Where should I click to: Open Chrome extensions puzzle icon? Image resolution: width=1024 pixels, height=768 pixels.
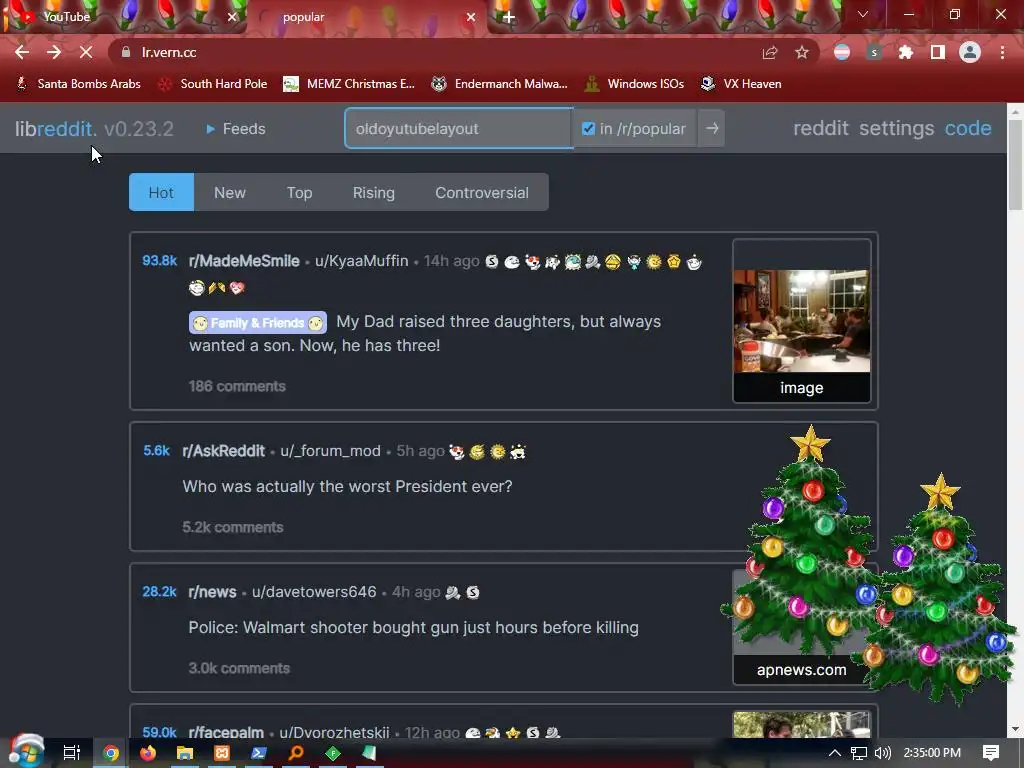click(x=906, y=52)
